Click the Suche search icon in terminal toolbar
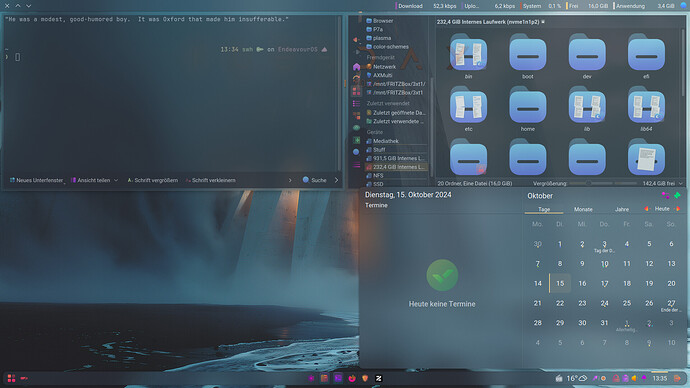 coord(306,180)
